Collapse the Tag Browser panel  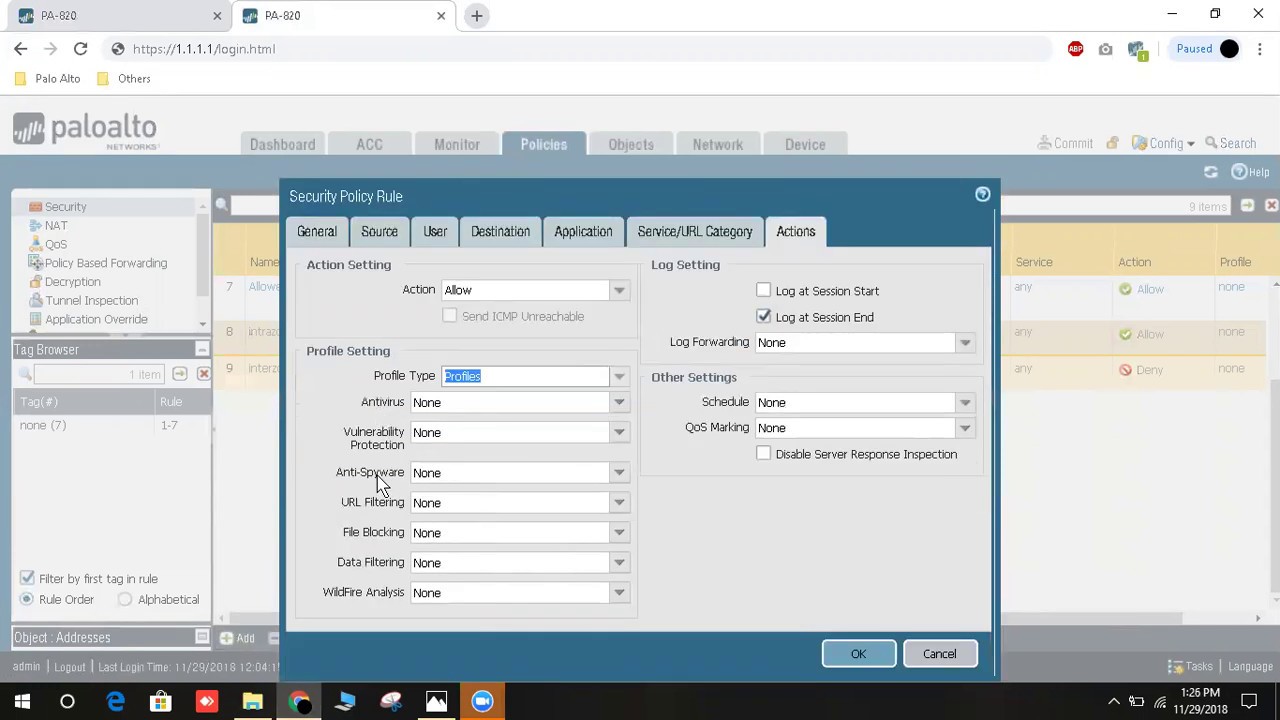pyautogui.click(x=202, y=349)
